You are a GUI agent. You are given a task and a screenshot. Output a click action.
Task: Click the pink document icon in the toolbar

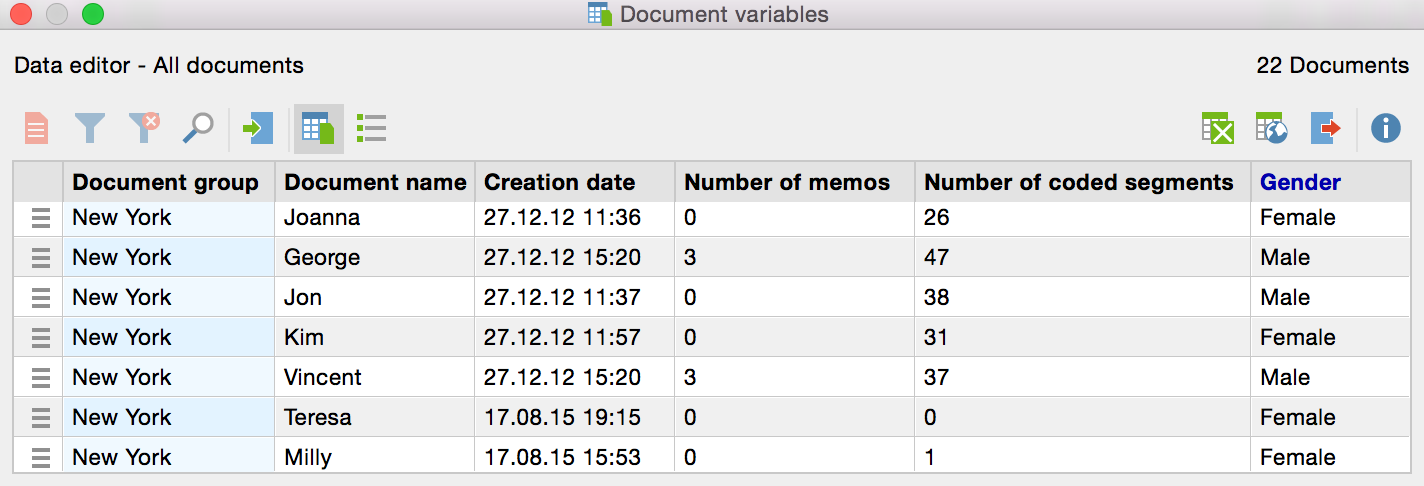(x=36, y=128)
